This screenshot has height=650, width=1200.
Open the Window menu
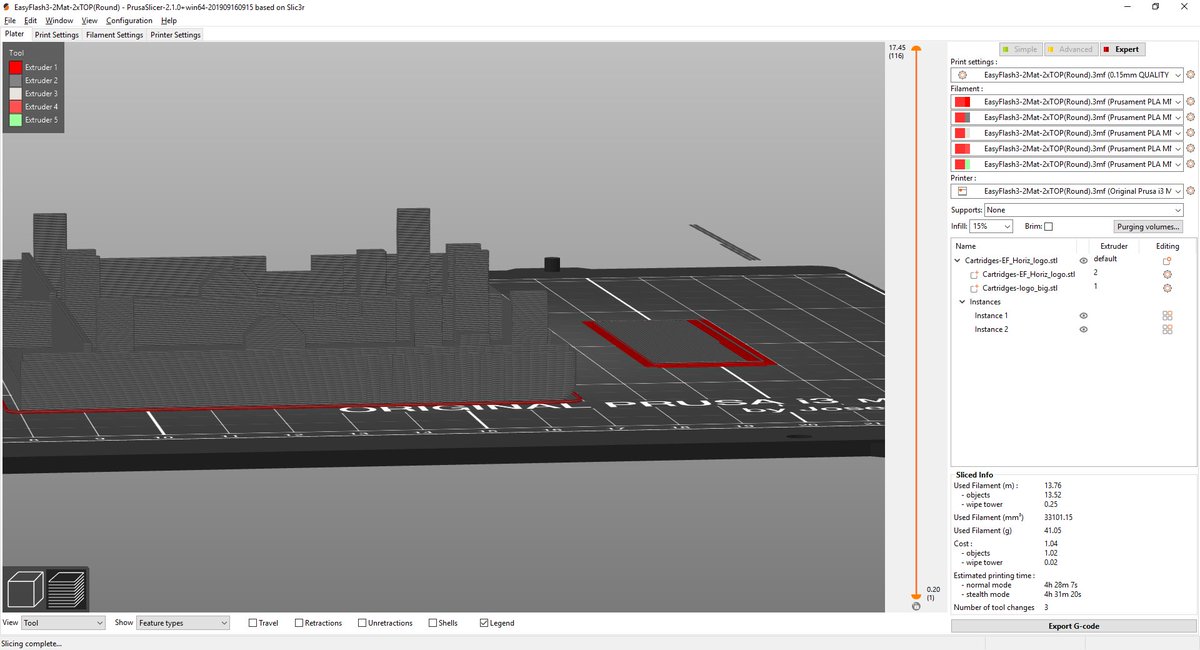59,20
